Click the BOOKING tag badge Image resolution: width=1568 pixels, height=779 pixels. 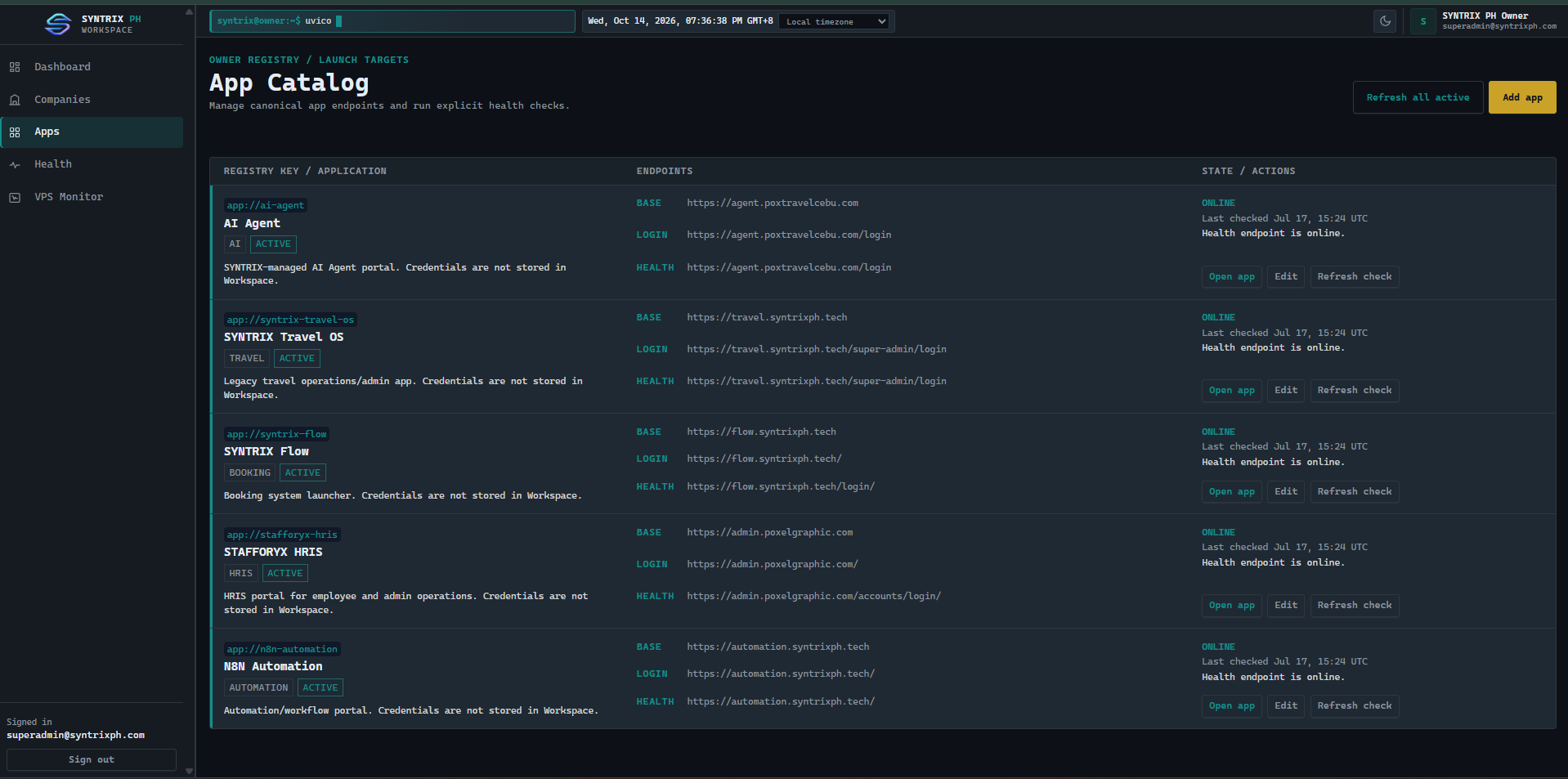click(x=249, y=472)
